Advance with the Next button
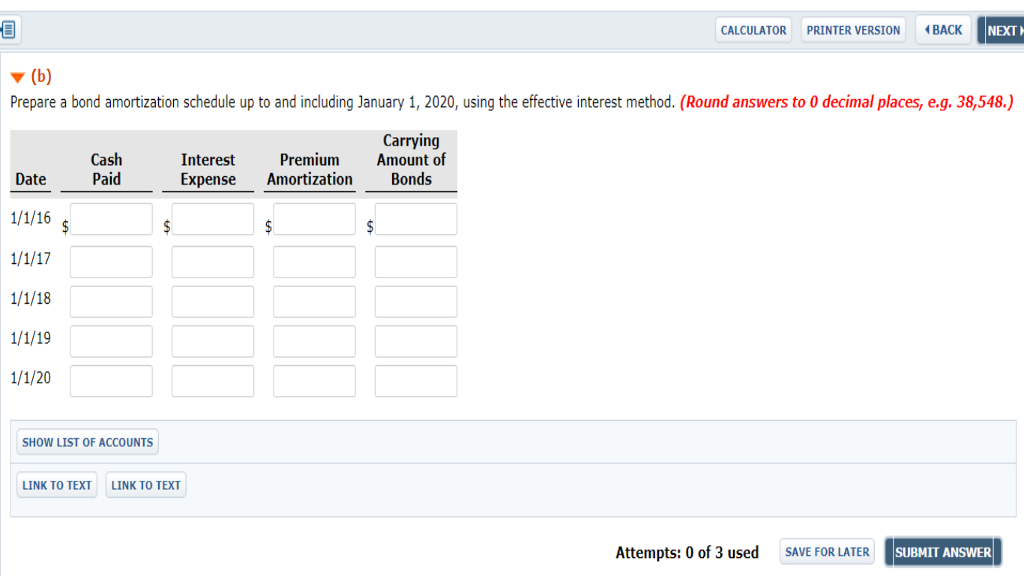Viewport: 1024px width, 576px height. coord(1001,30)
